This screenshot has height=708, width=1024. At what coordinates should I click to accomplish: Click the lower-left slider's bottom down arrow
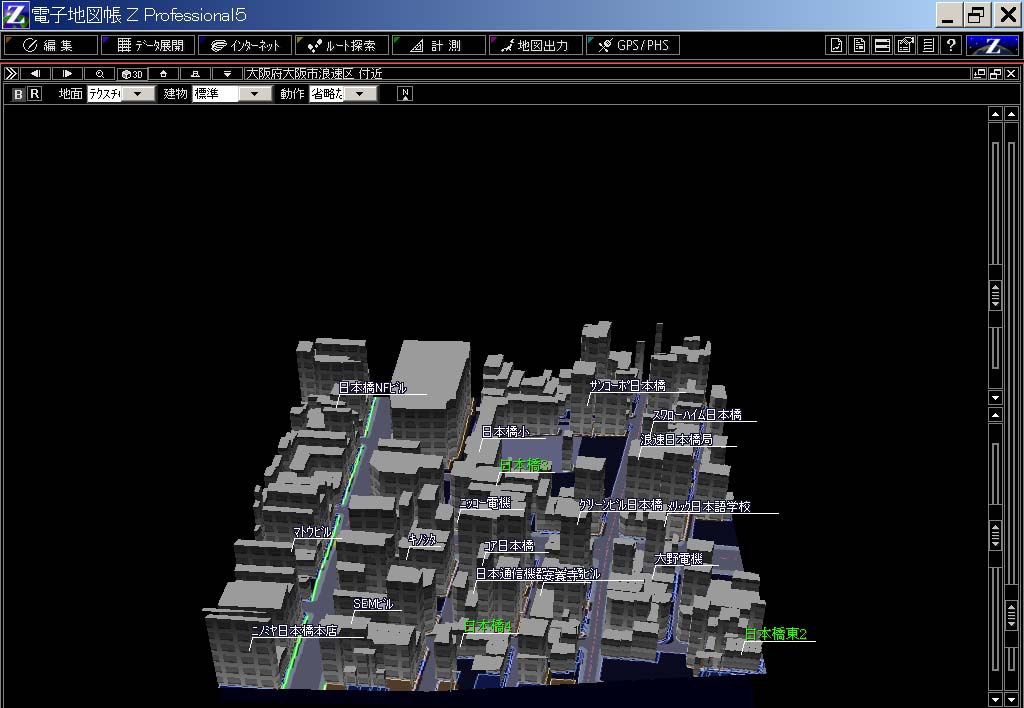point(995,700)
